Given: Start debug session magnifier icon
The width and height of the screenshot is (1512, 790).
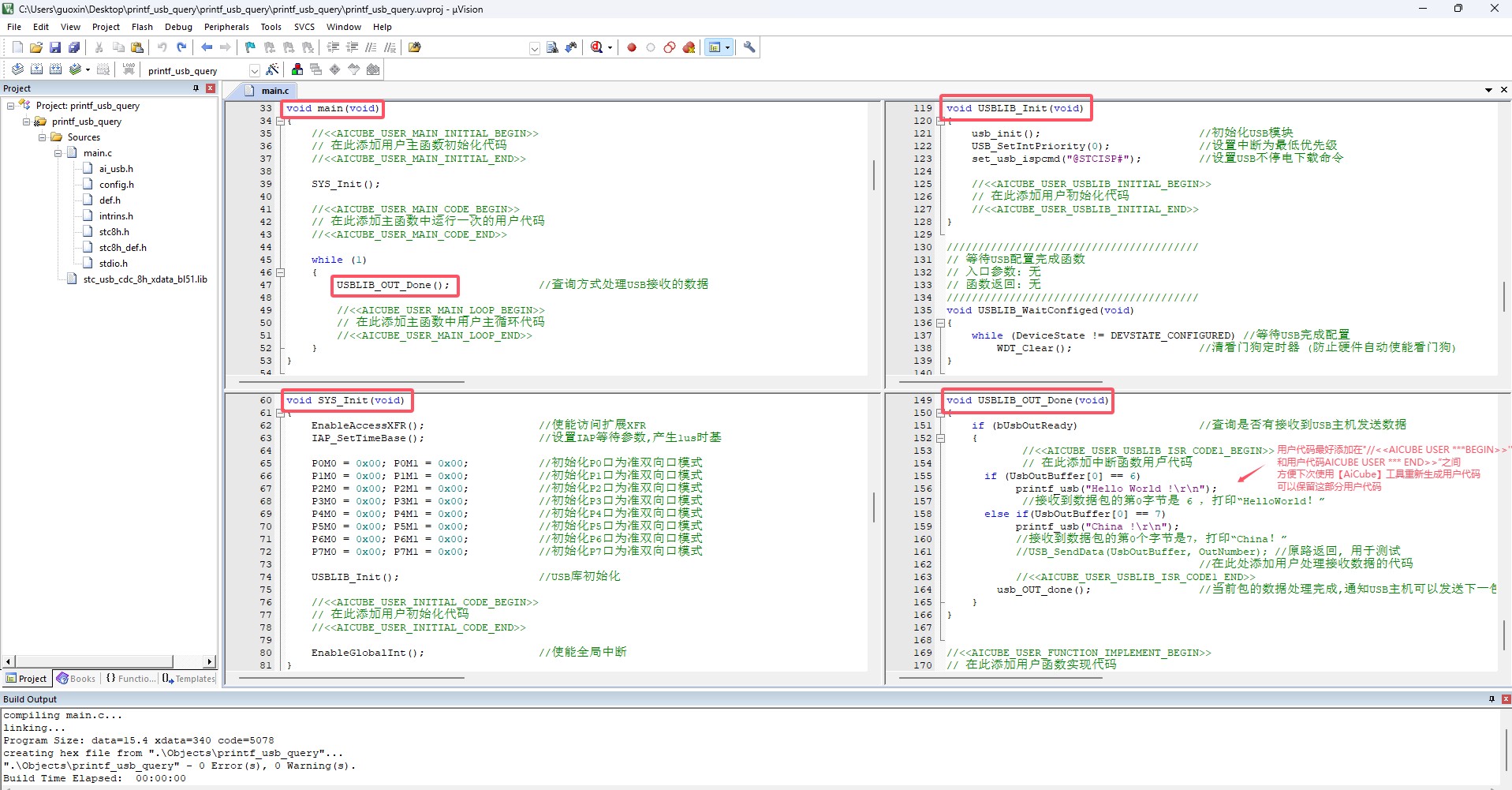Looking at the screenshot, I should point(596,47).
